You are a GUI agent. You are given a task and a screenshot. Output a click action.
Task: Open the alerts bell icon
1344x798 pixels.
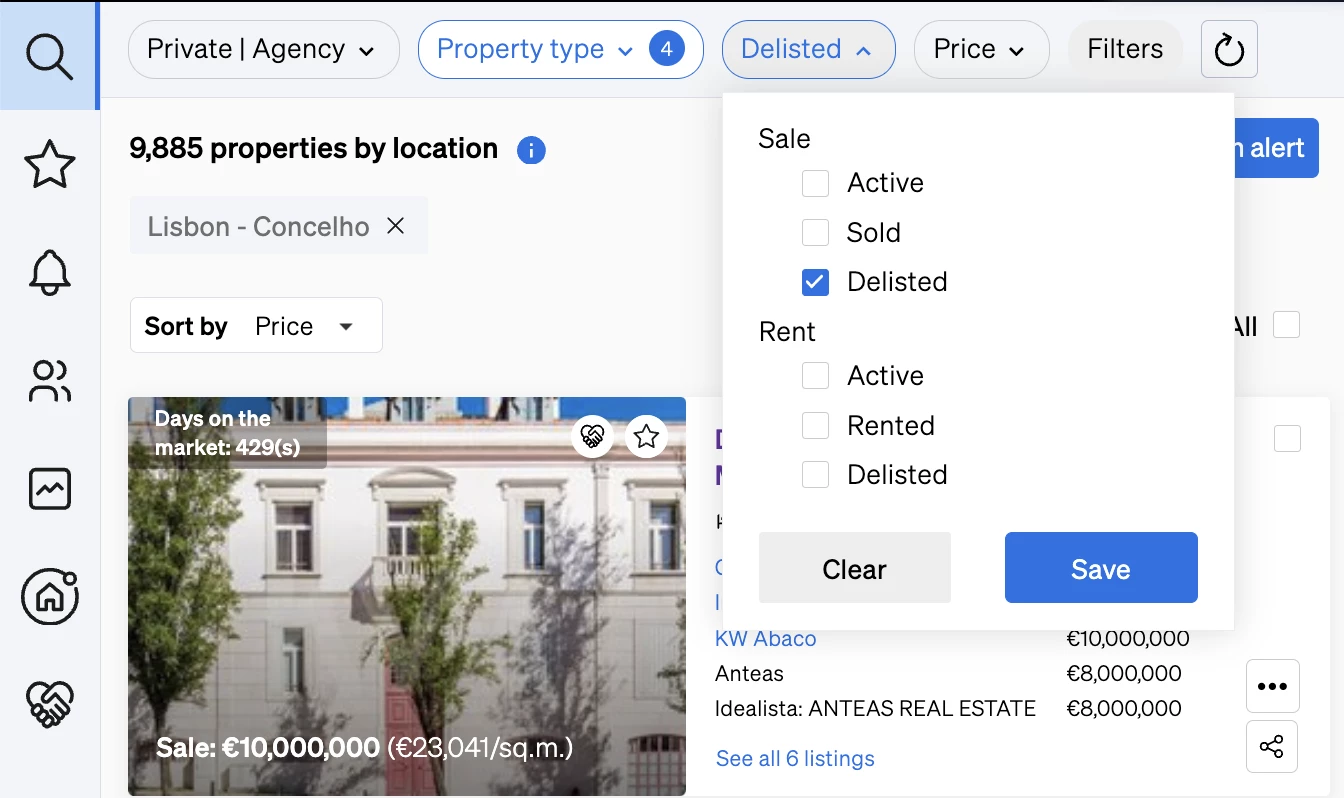click(x=49, y=272)
